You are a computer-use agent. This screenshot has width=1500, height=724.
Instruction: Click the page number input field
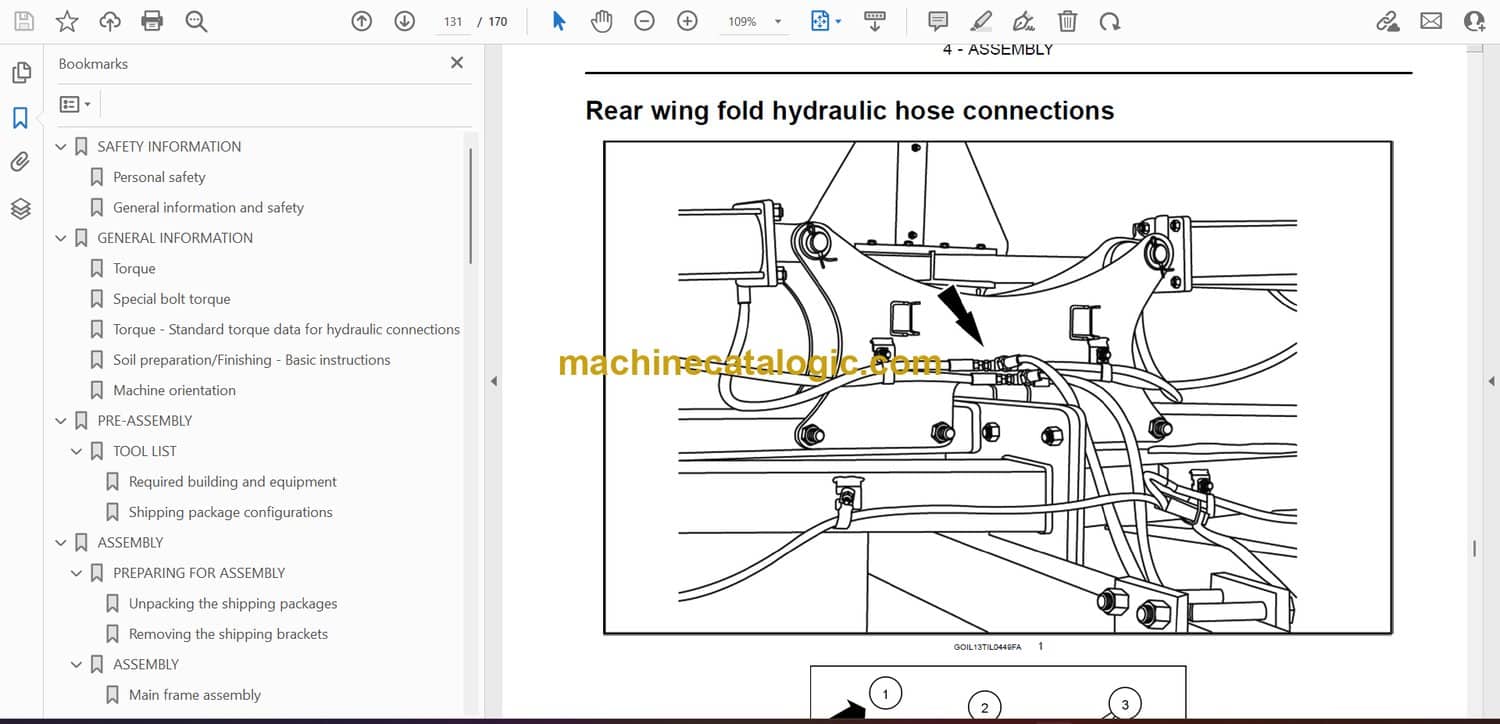click(x=453, y=21)
